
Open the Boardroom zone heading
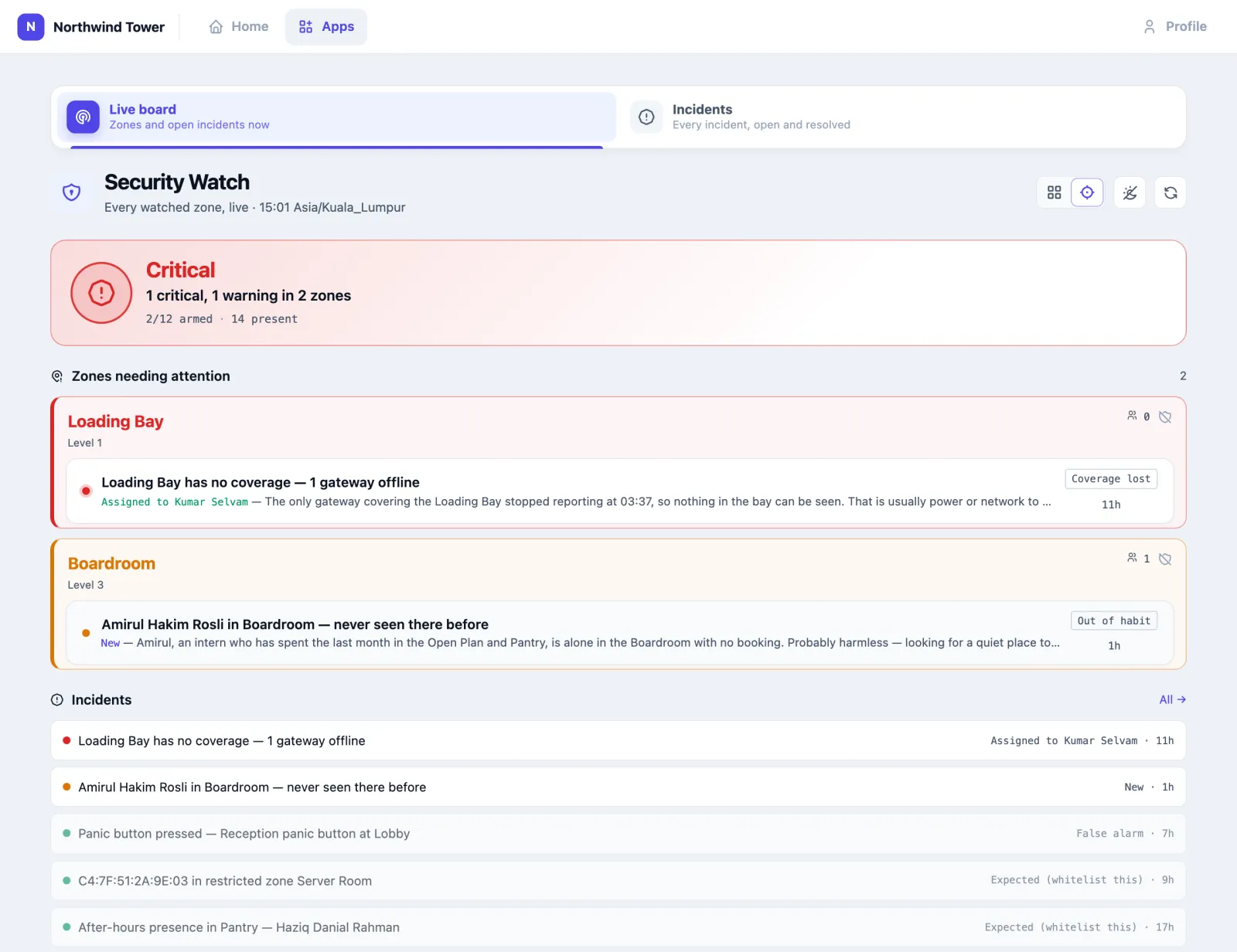click(x=111, y=563)
